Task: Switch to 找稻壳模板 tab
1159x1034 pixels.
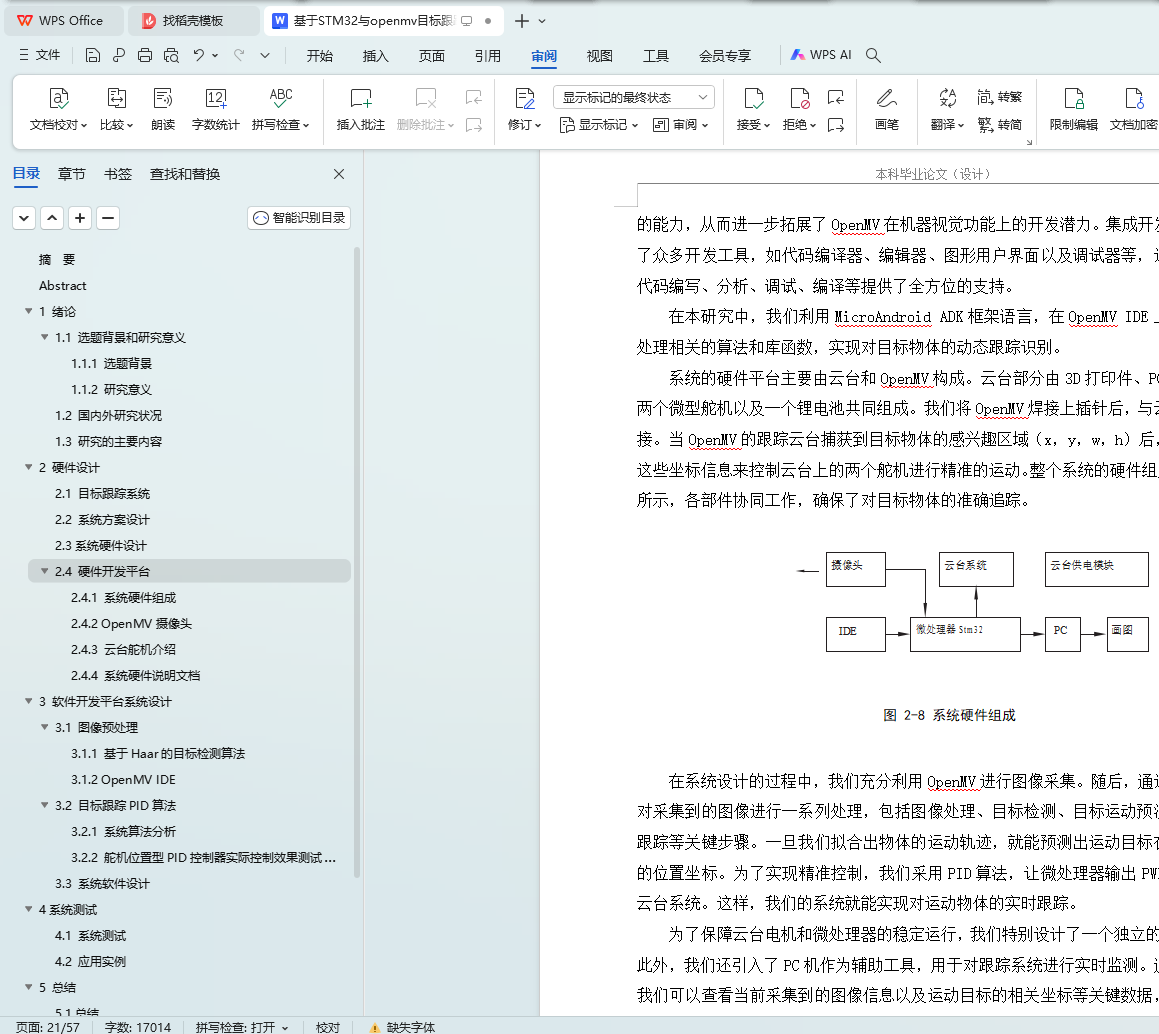Action: (194, 21)
